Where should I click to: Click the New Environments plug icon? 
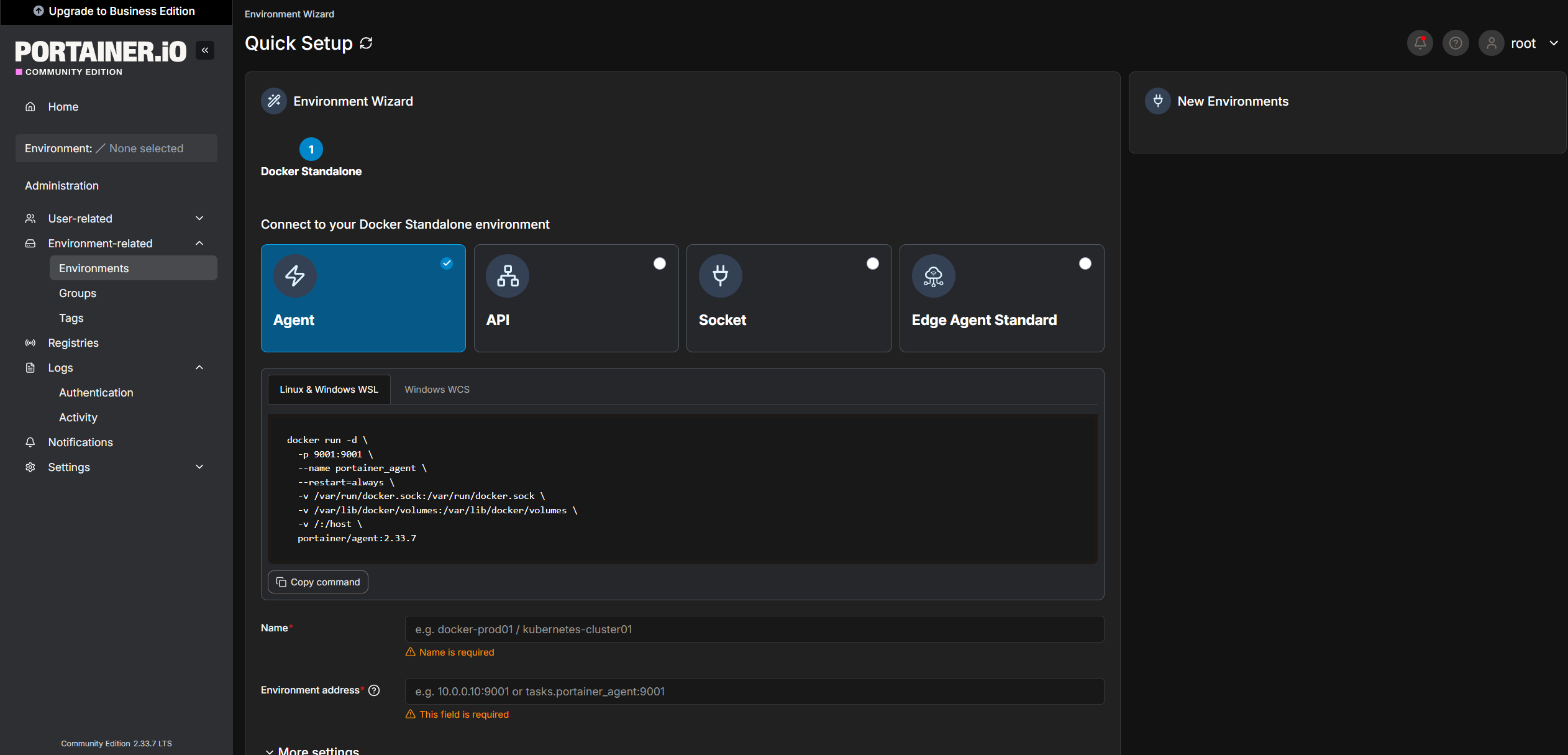tap(1158, 101)
